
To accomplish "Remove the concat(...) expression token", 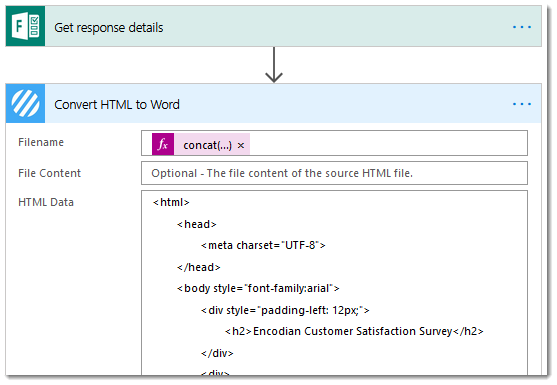I will coord(241,145).
